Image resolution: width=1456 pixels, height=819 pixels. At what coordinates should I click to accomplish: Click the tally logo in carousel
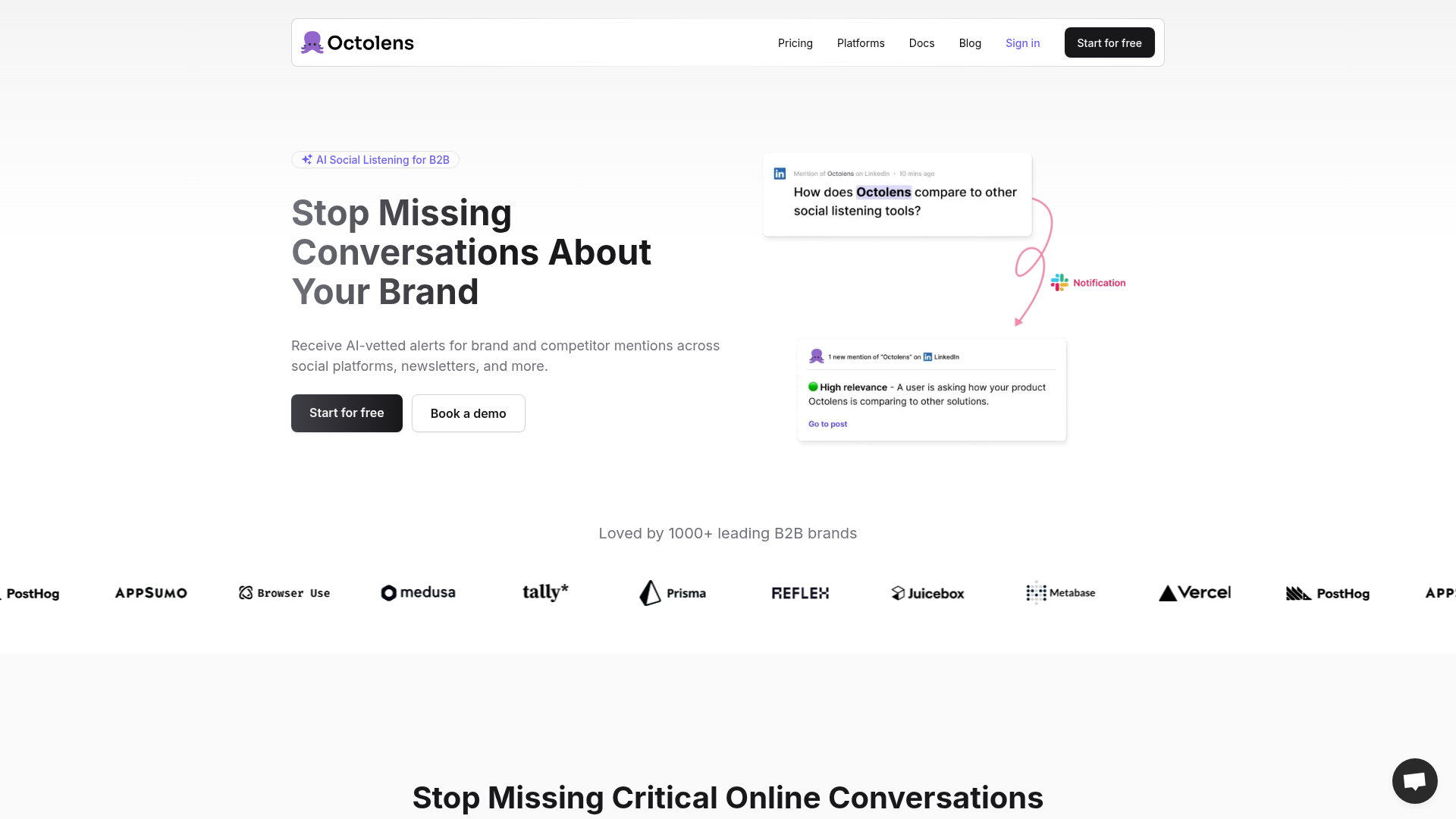click(545, 592)
